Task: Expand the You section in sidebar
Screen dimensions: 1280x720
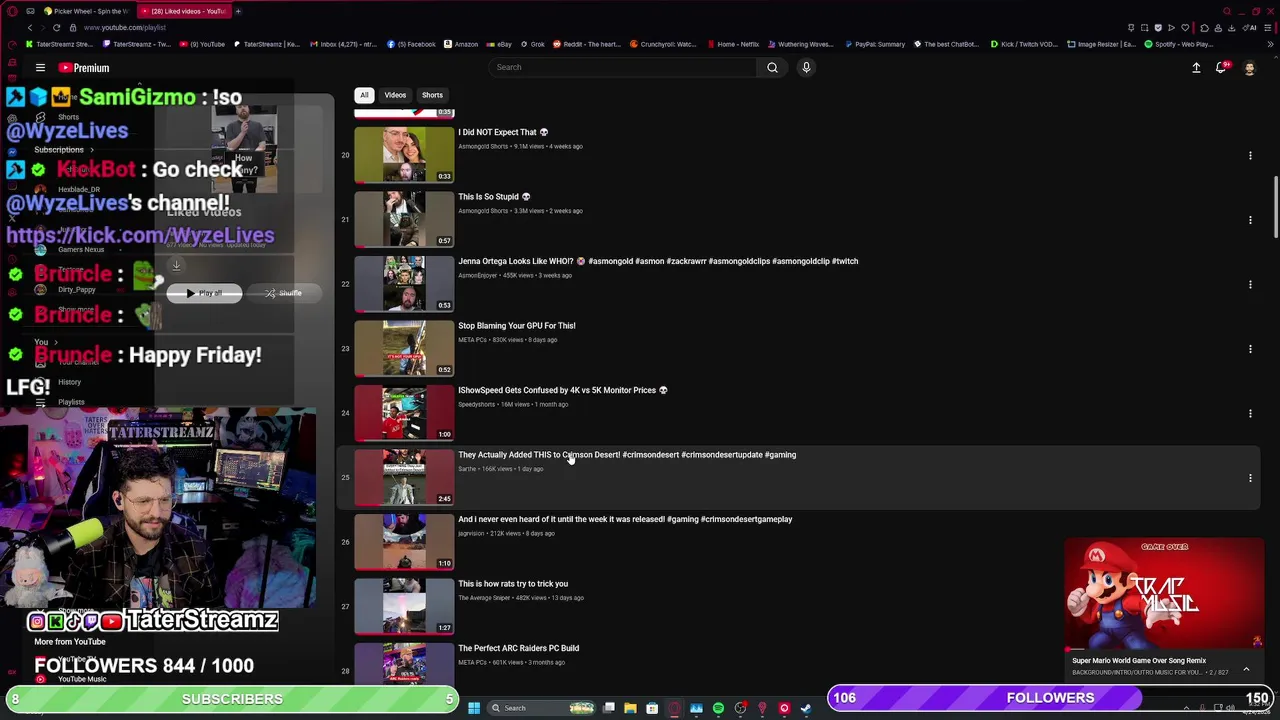Action: tap(46, 342)
